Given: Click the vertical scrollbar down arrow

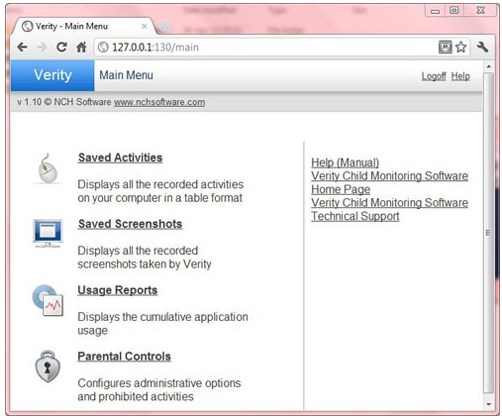Looking at the screenshot, I should pyautogui.click(x=489, y=404).
